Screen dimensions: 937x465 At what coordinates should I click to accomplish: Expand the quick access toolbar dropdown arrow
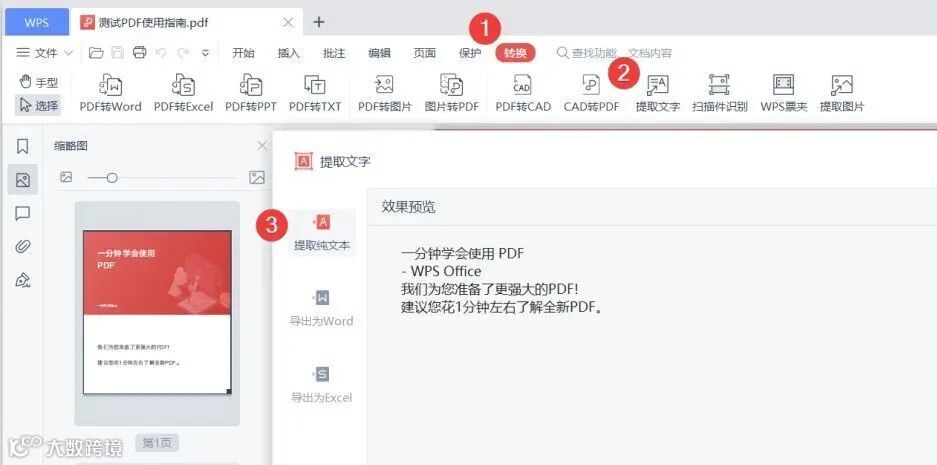point(205,53)
